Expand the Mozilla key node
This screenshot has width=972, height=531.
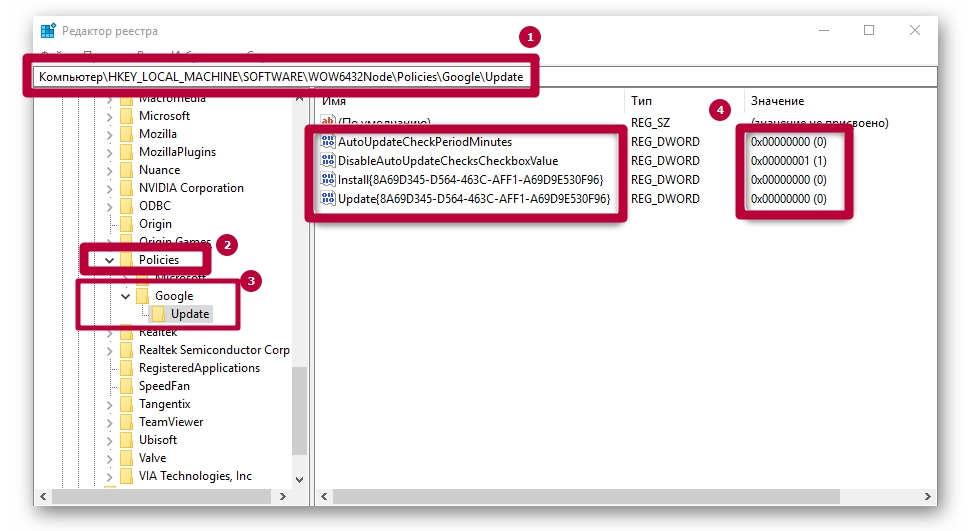(x=110, y=134)
